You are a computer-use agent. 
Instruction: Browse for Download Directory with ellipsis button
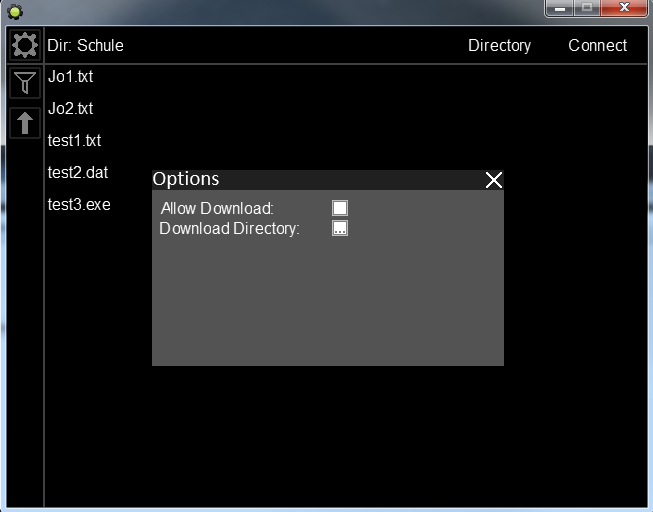tap(340, 228)
